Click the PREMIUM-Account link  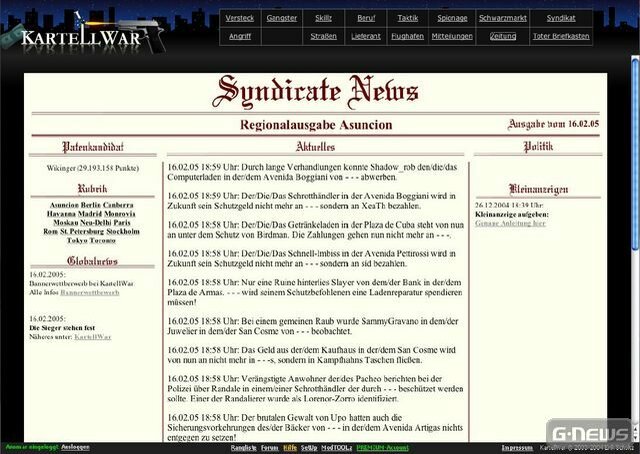pos(382,448)
